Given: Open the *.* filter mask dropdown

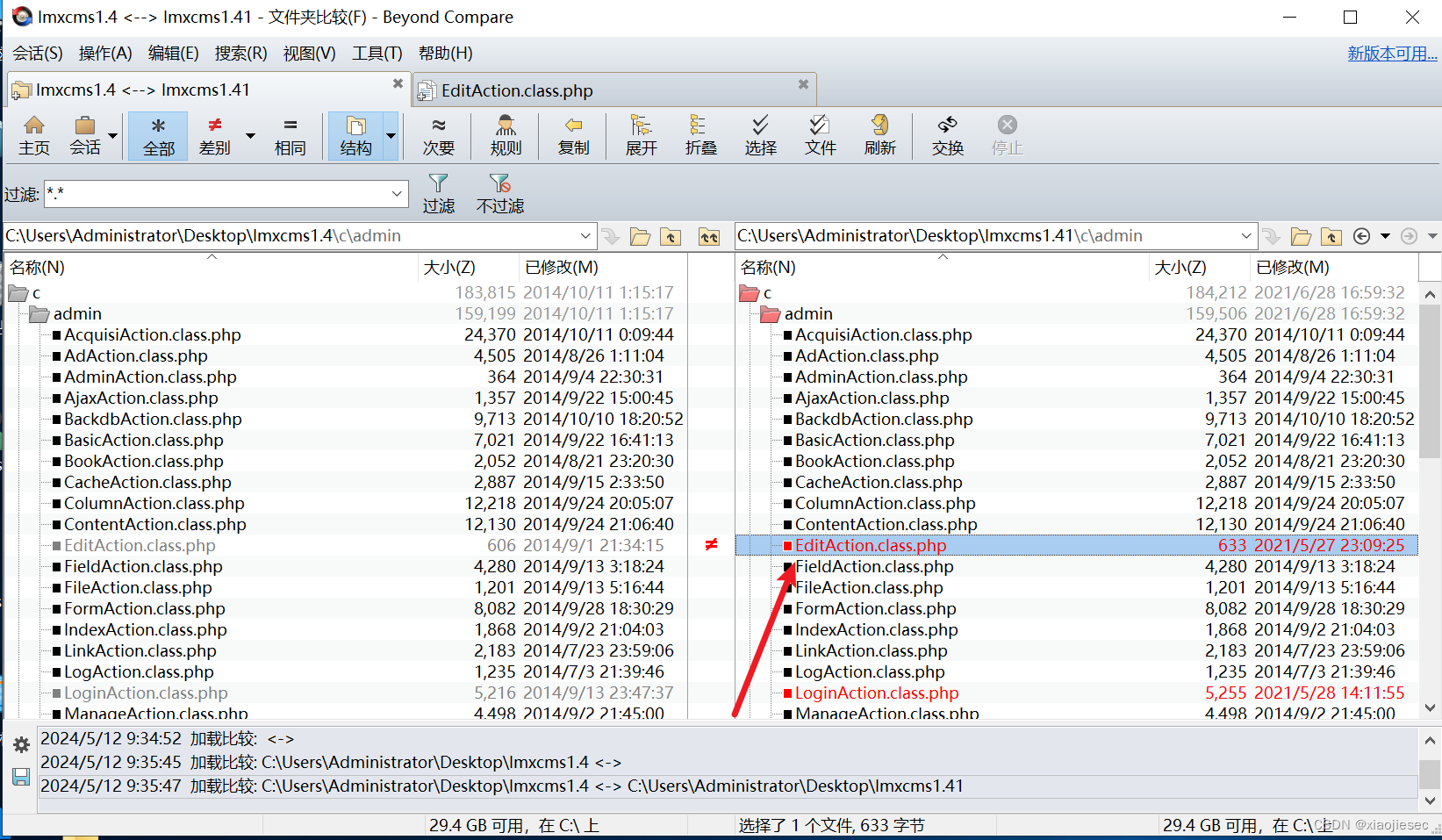Looking at the screenshot, I should click(x=397, y=194).
